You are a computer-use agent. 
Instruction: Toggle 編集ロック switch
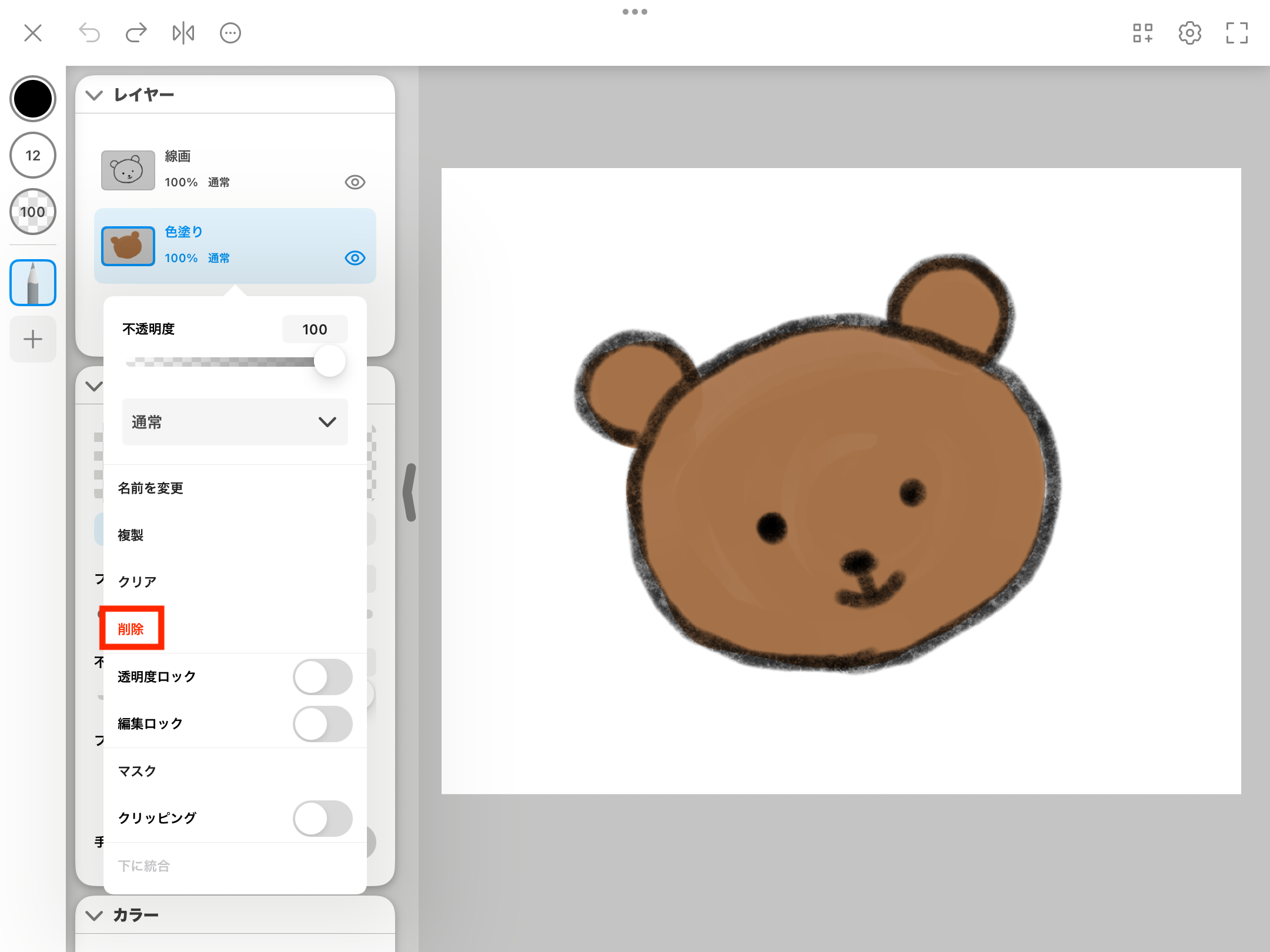point(323,724)
